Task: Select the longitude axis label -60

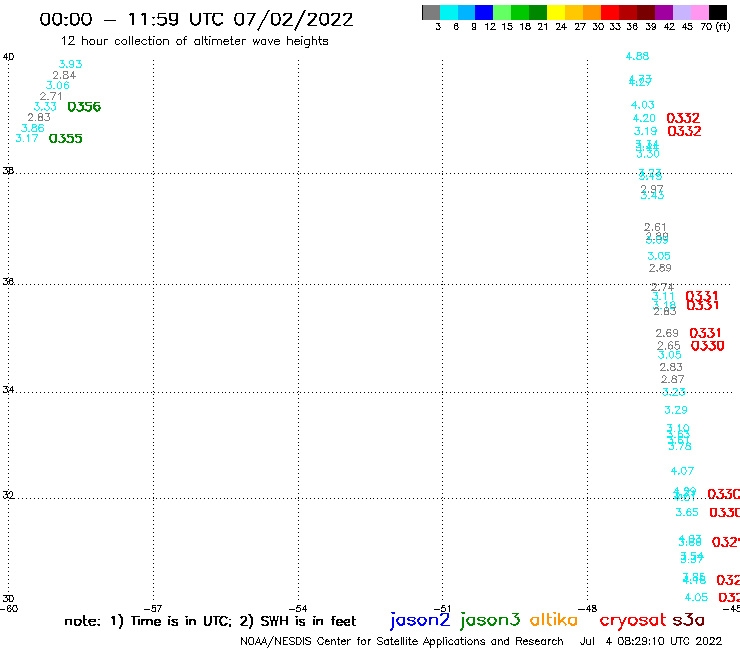Action: 9,608
